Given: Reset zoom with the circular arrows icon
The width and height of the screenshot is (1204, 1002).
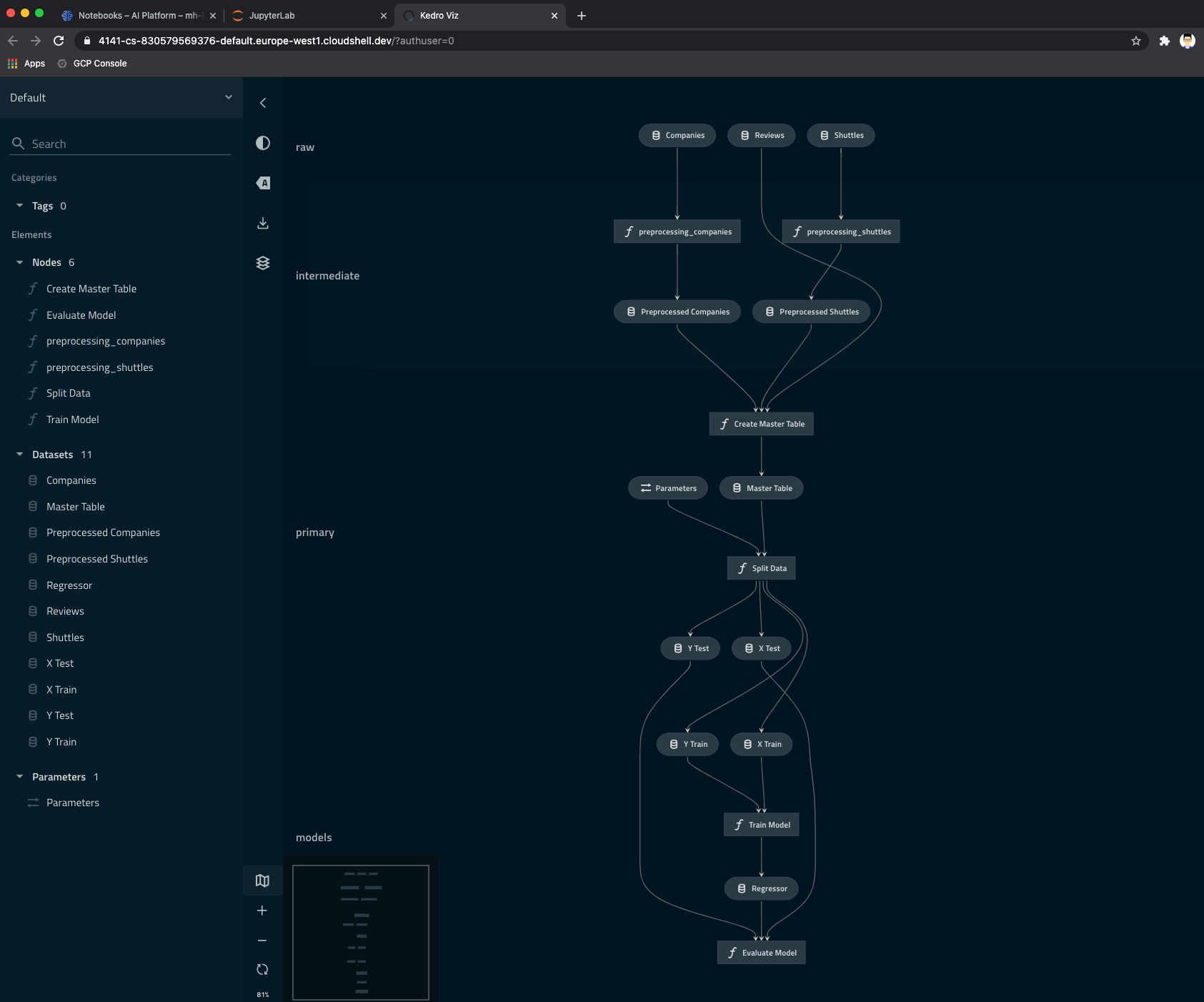Looking at the screenshot, I should coord(262,970).
